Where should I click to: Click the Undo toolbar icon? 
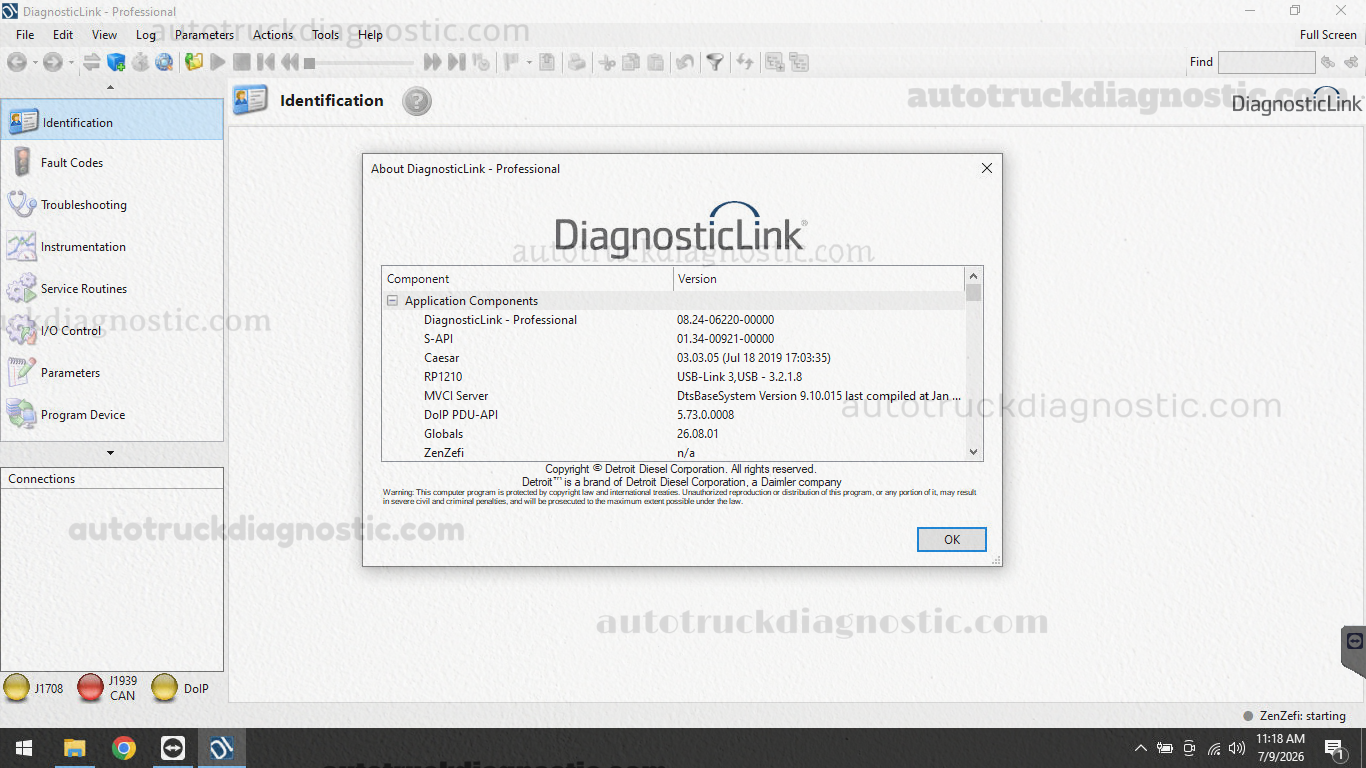tap(685, 62)
